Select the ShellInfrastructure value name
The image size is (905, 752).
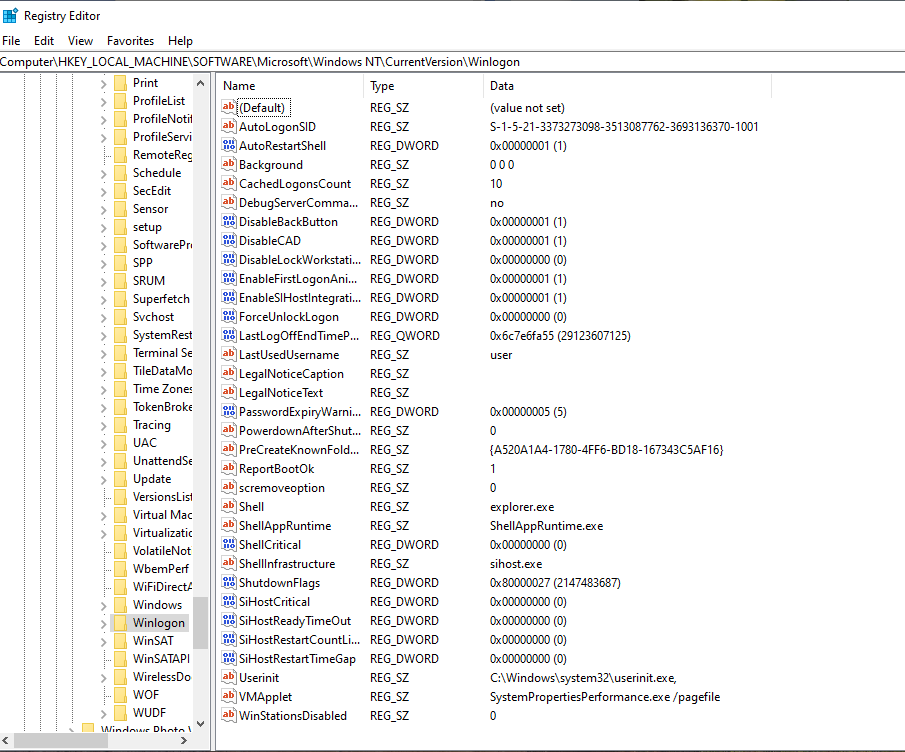287,564
